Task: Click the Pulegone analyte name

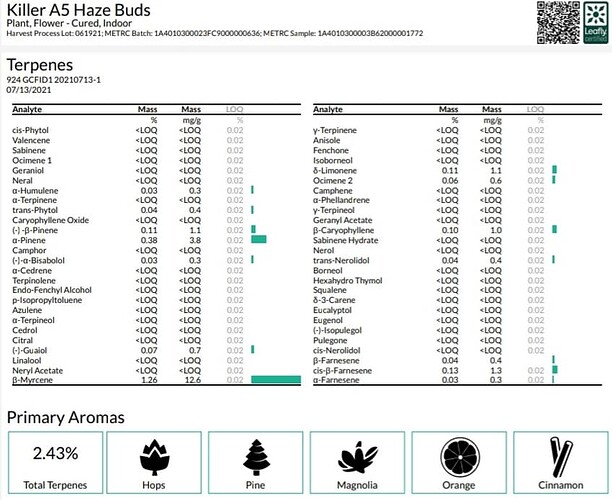Action: click(x=330, y=340)
